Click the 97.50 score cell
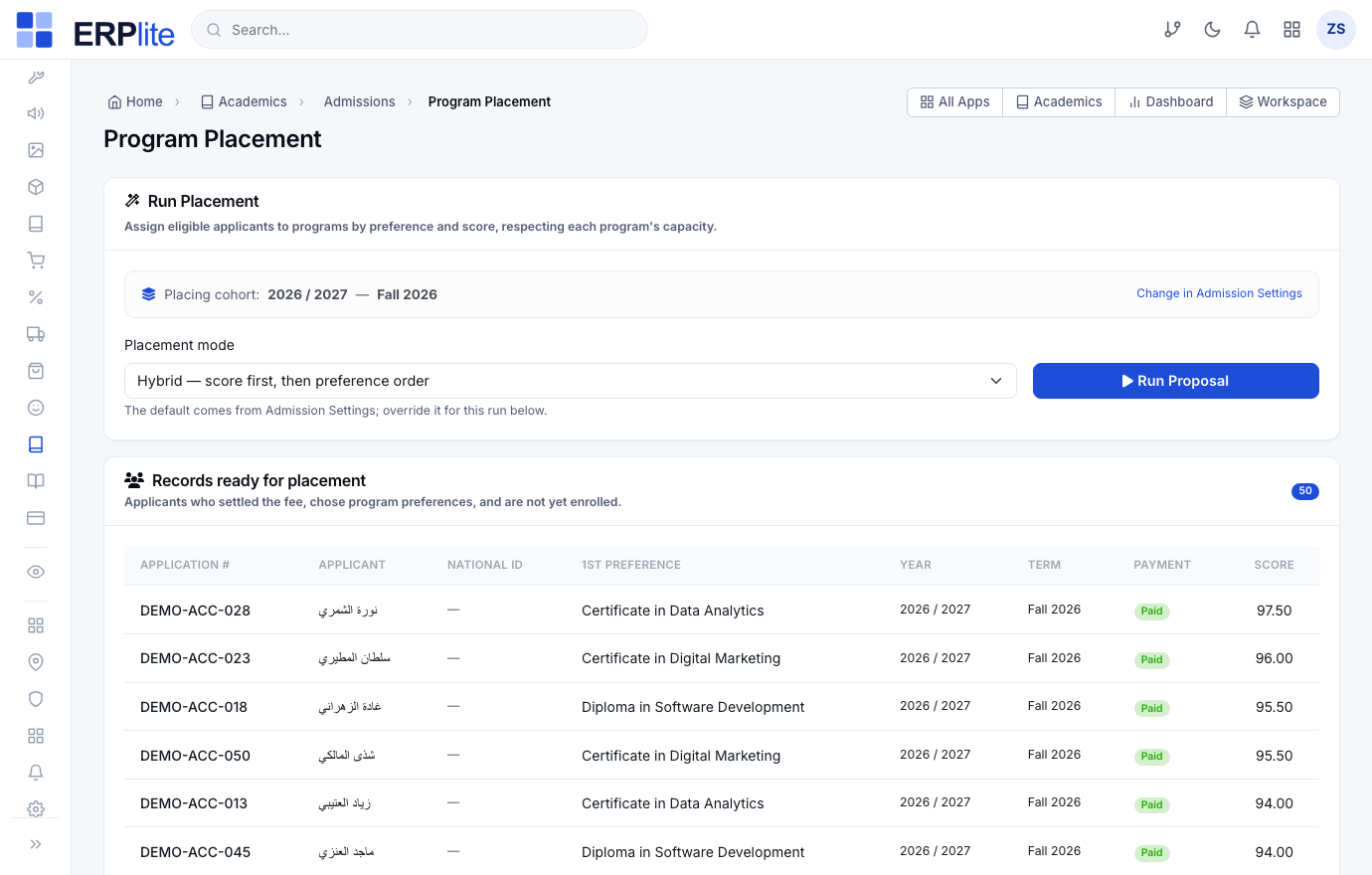This screenshot has width=1372, height=875. (1274, 611)
